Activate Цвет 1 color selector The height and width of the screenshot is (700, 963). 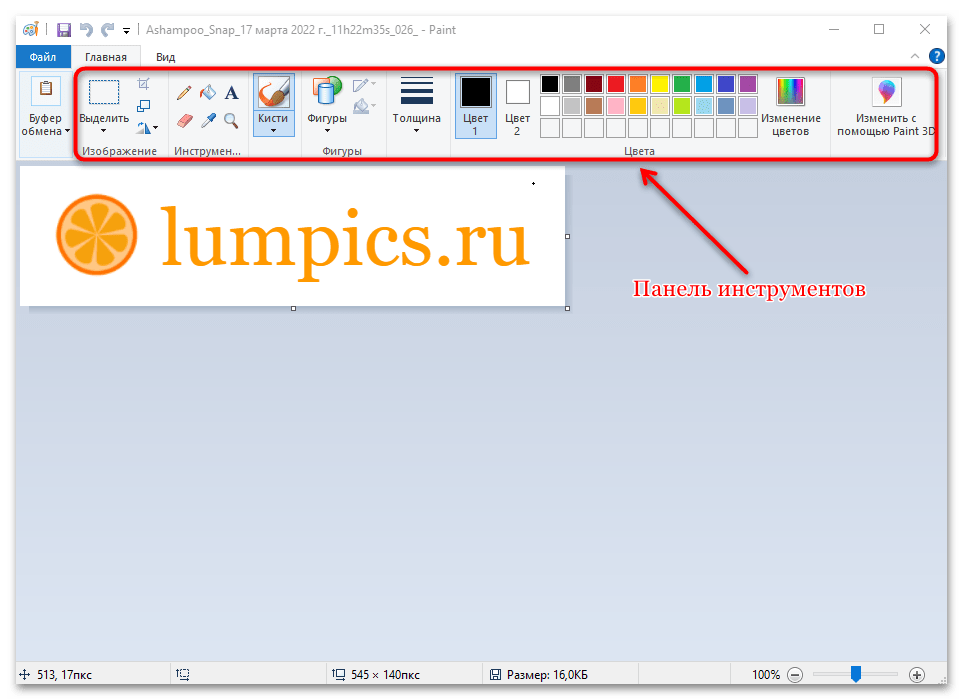475,106
